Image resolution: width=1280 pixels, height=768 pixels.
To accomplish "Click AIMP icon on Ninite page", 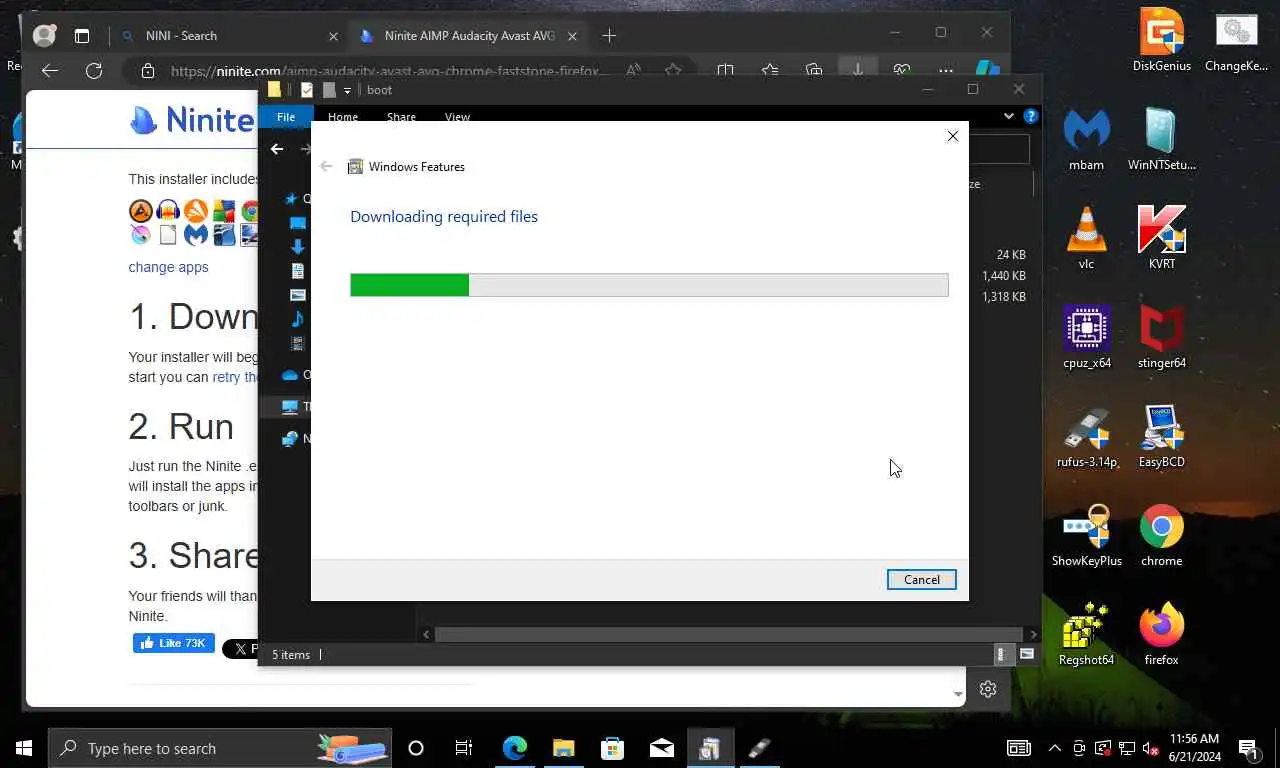I will coord(141,211).
